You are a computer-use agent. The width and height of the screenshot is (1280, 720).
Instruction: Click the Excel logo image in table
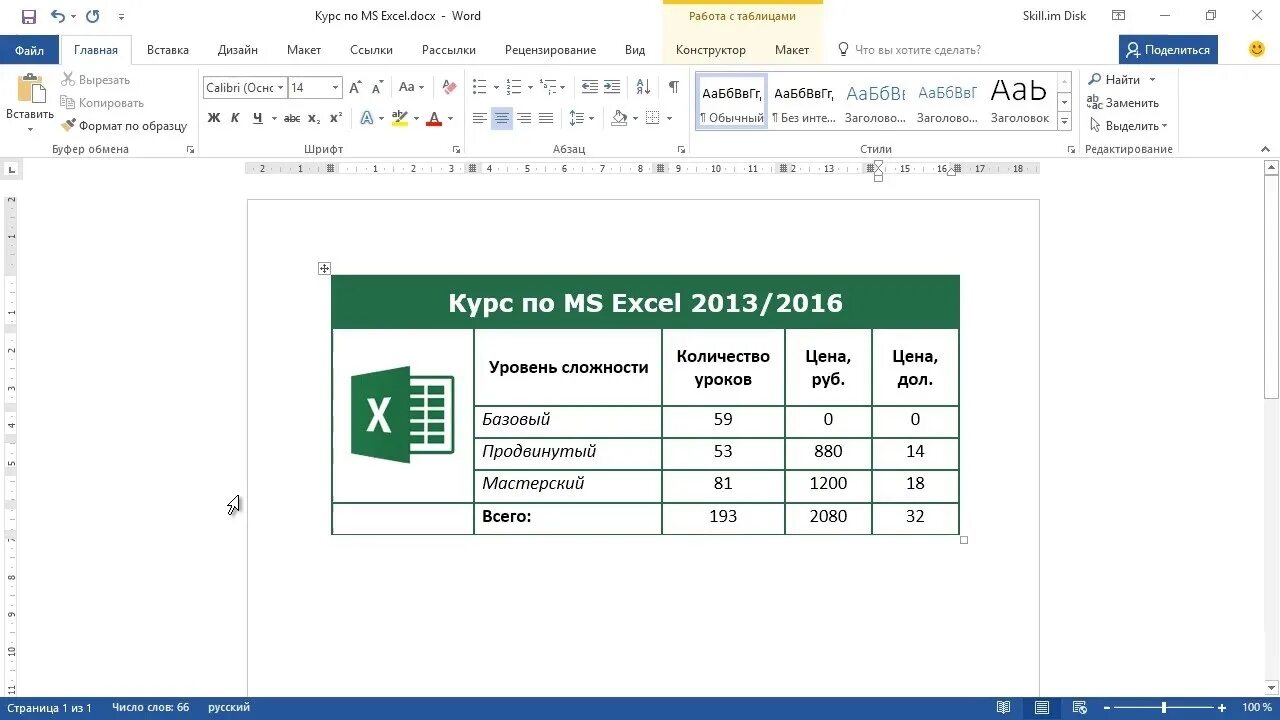tap(402, 414)
